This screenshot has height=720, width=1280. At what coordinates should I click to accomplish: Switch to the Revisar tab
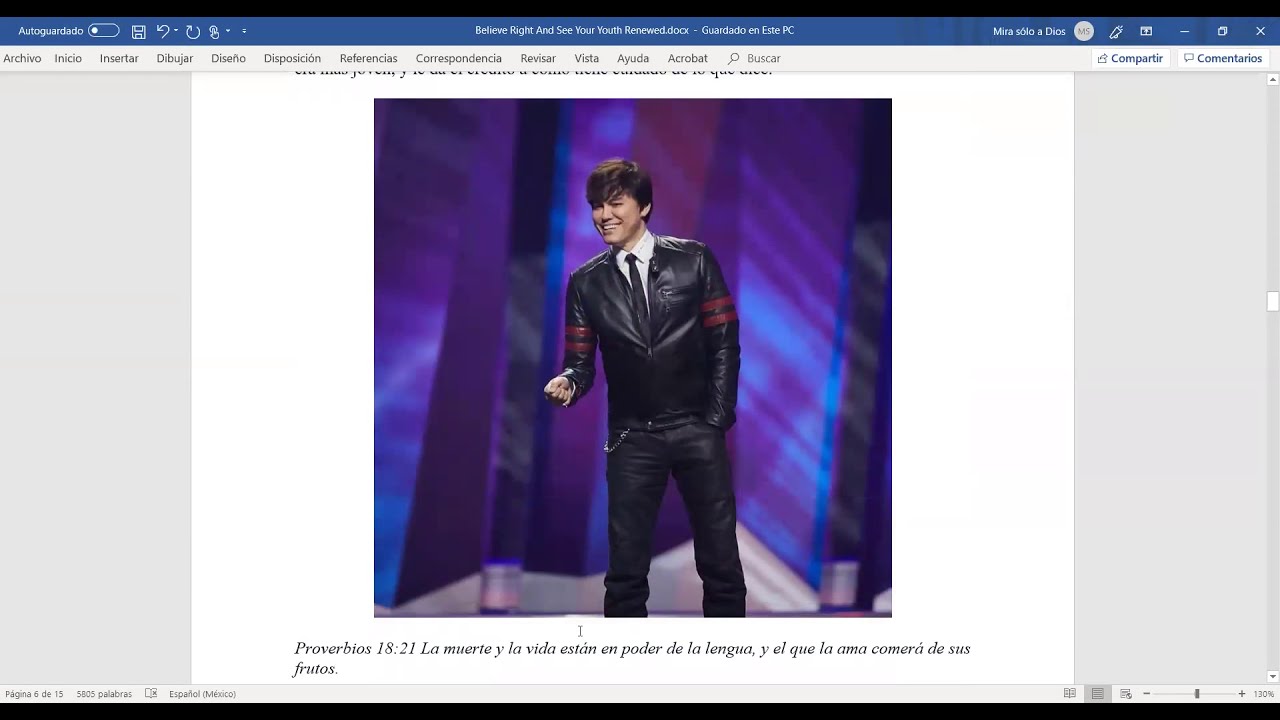pyautogui.click(x=538, y=58)
